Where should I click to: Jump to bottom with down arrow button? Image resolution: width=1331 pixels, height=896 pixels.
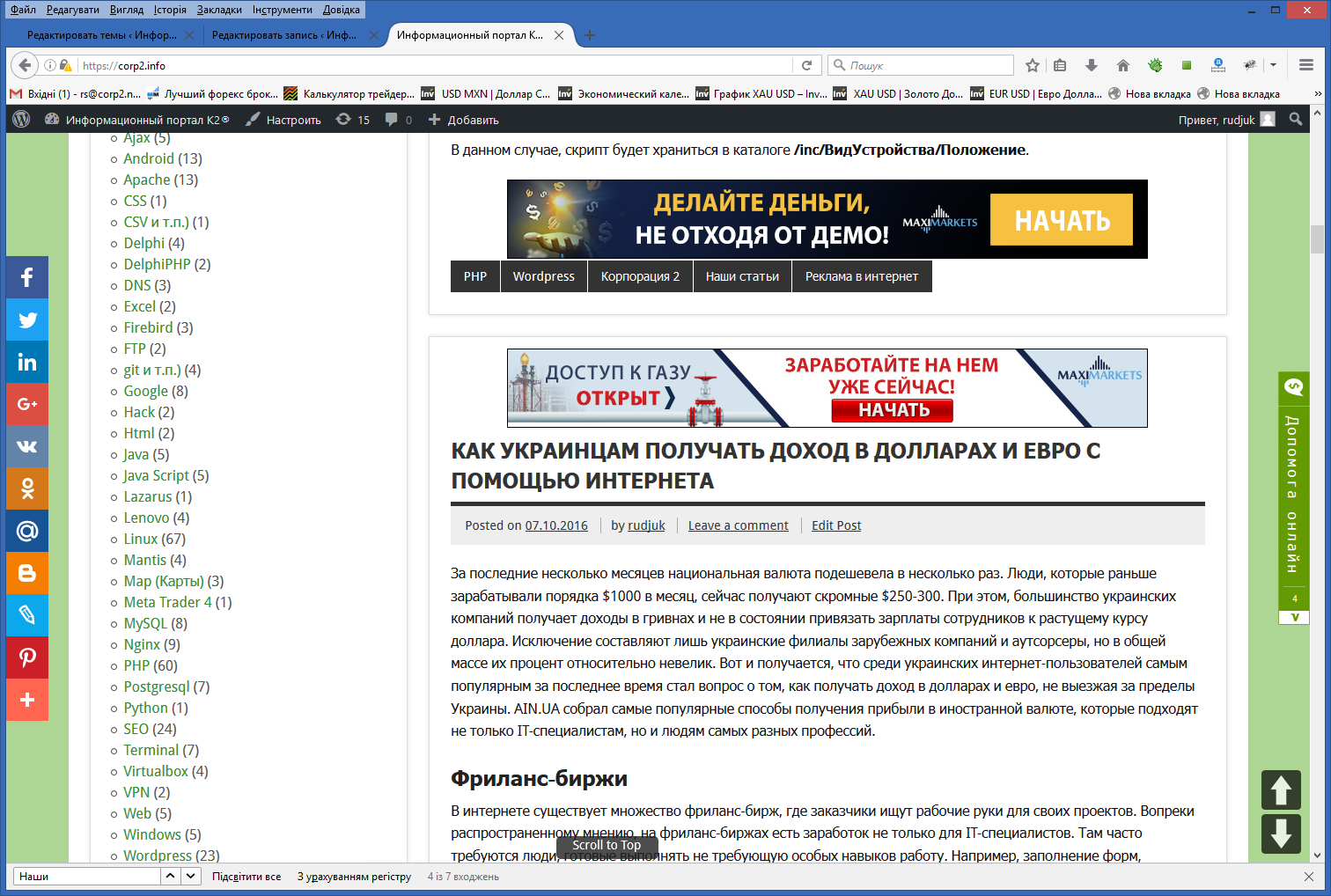(1281, 834)
